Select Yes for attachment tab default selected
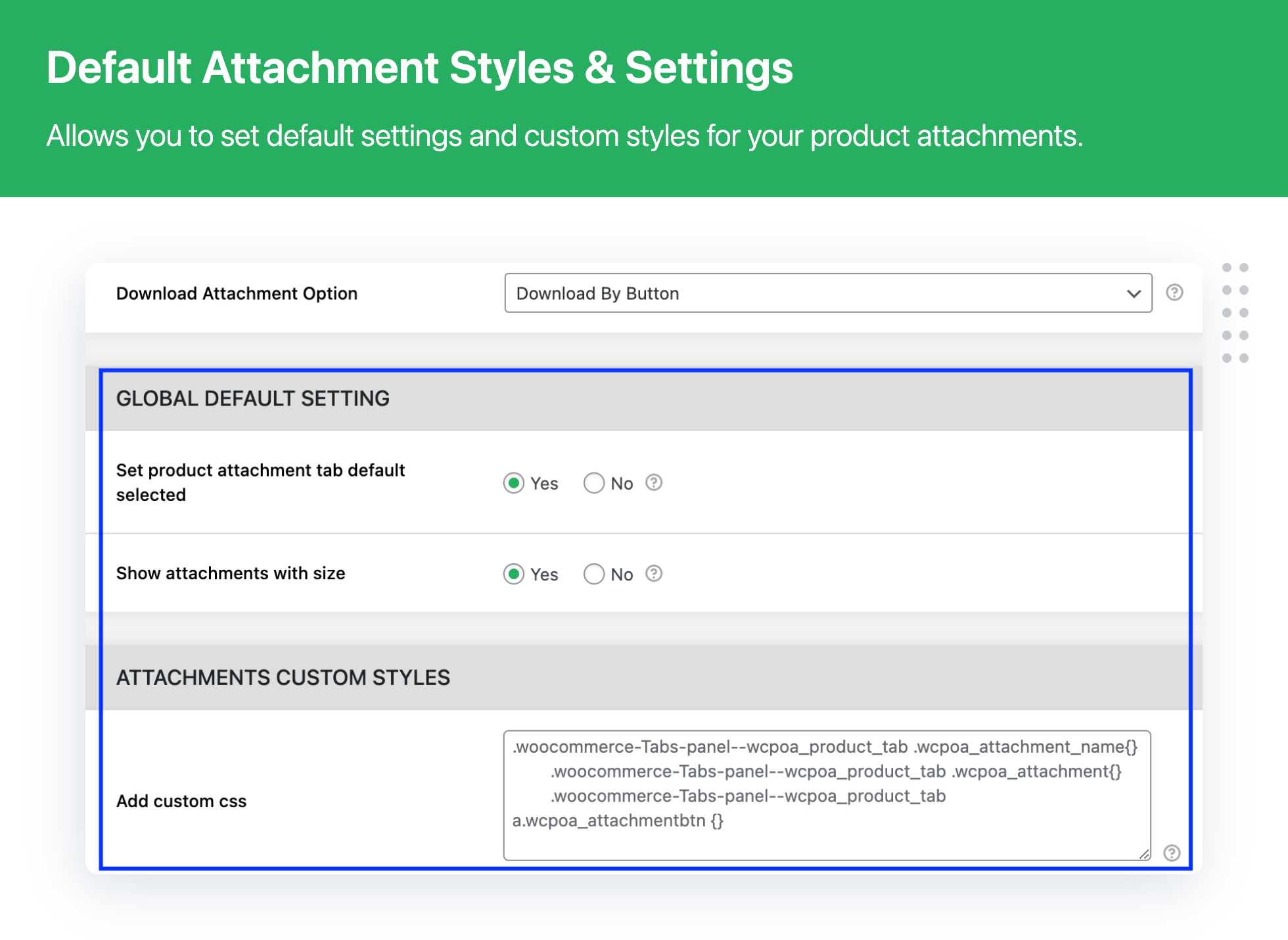 tap(514, 483)
